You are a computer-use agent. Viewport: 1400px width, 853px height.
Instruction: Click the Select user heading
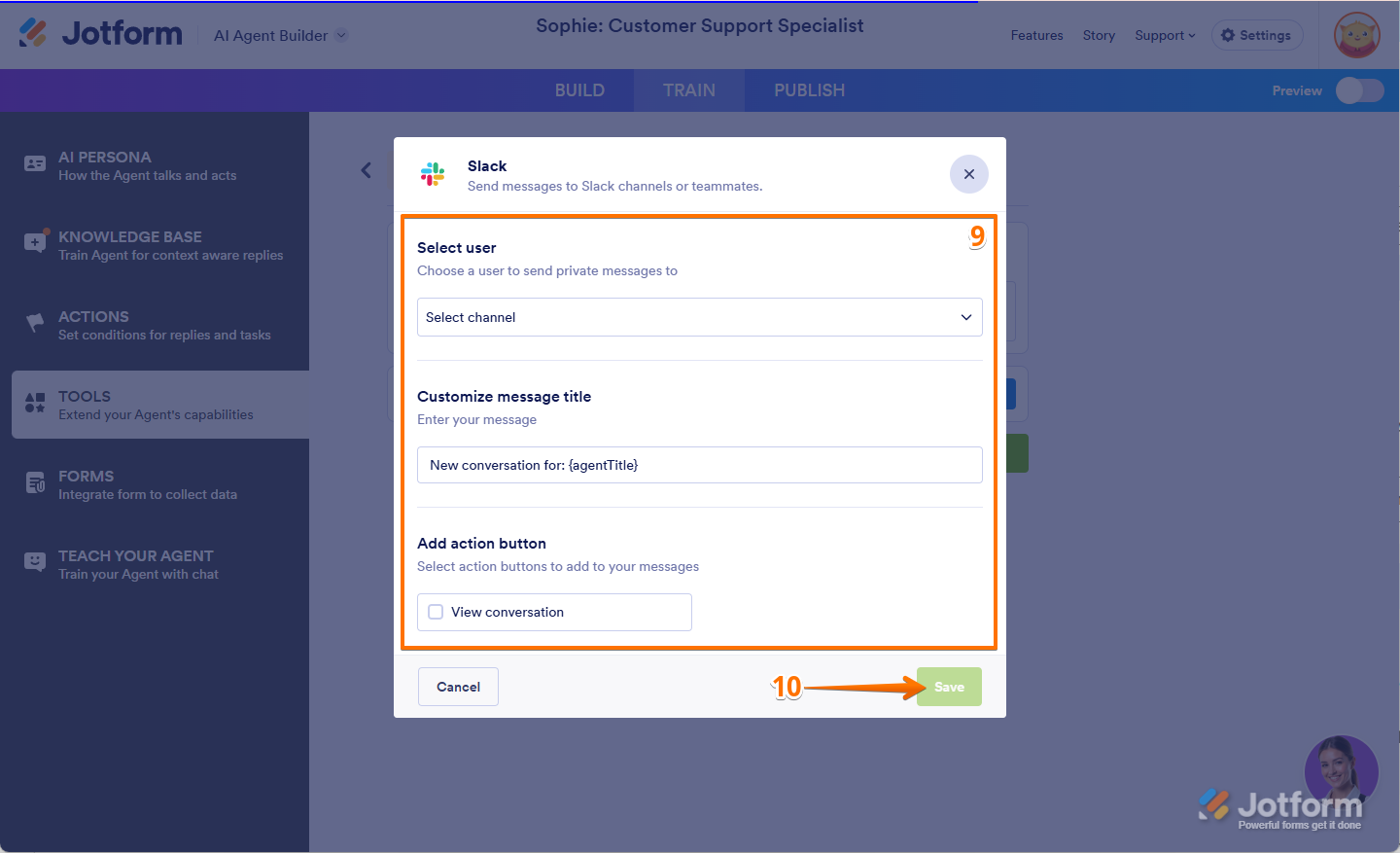click(x=457, y=248)
